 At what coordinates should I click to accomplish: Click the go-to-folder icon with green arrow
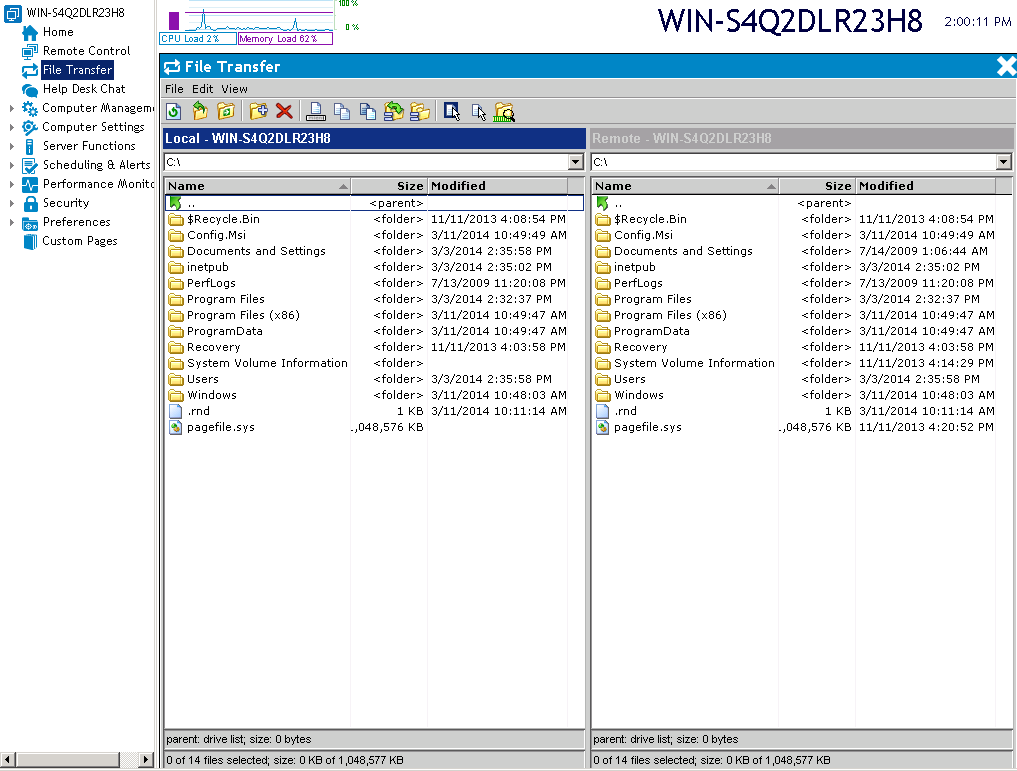click(x=226, y=112)
